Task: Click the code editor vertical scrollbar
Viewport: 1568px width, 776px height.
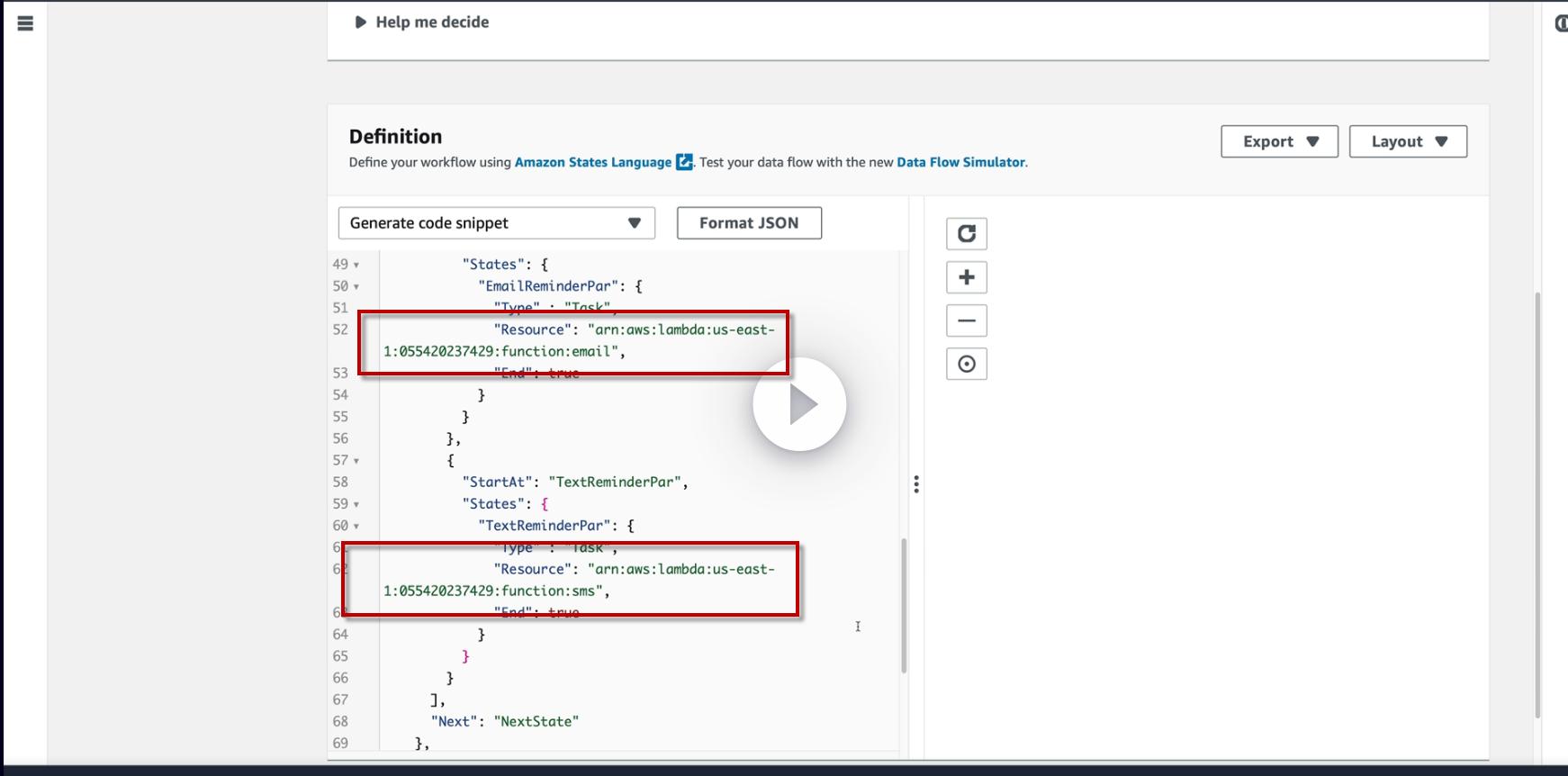Action: click(x=903, y=605)
